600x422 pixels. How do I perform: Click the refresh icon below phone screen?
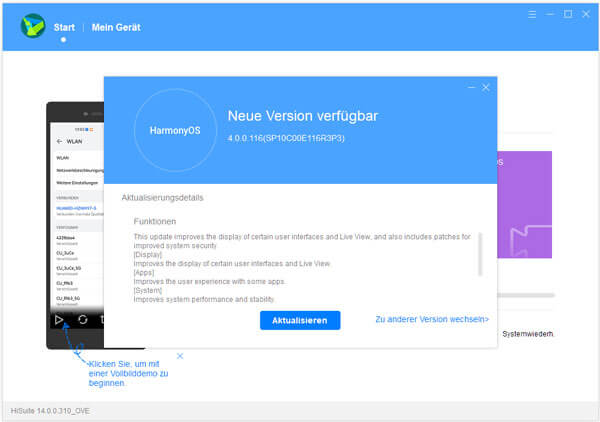82,320
